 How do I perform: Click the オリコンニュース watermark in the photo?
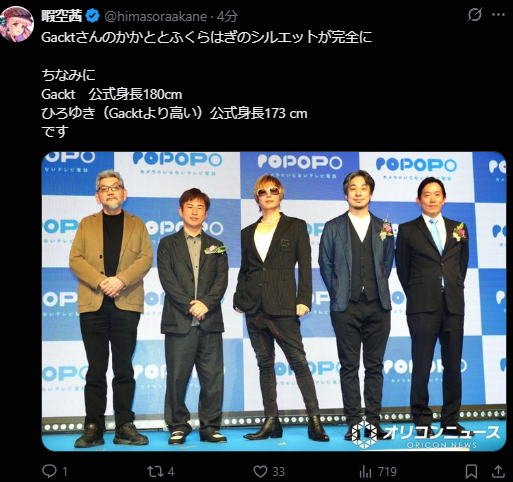426,435
